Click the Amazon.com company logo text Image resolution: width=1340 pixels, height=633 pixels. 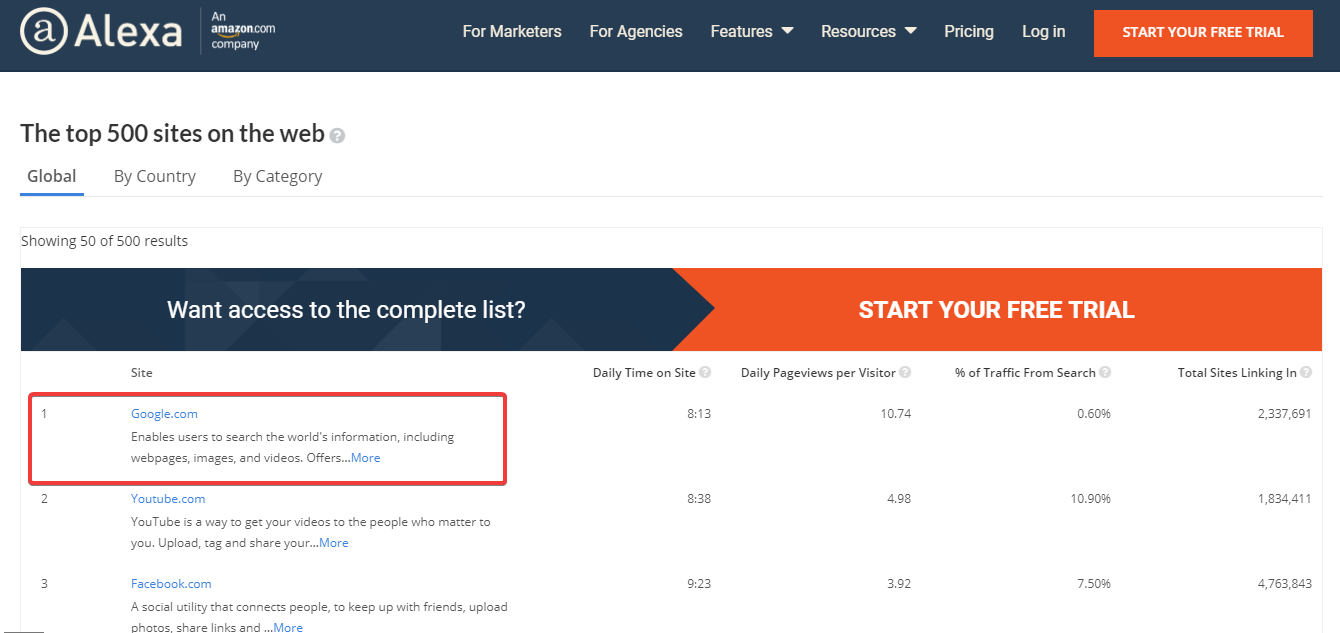pos(243,31)
